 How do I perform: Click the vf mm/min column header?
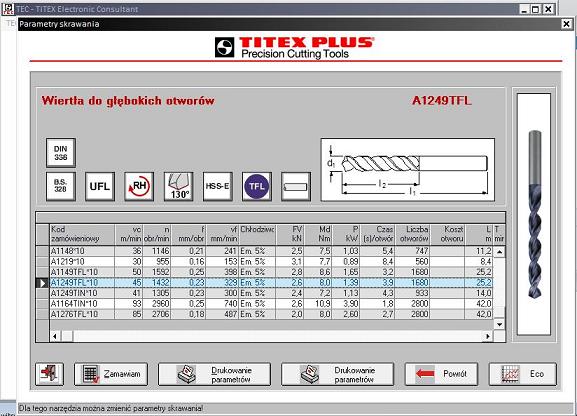pyautogui.click(x=222, y=234)
